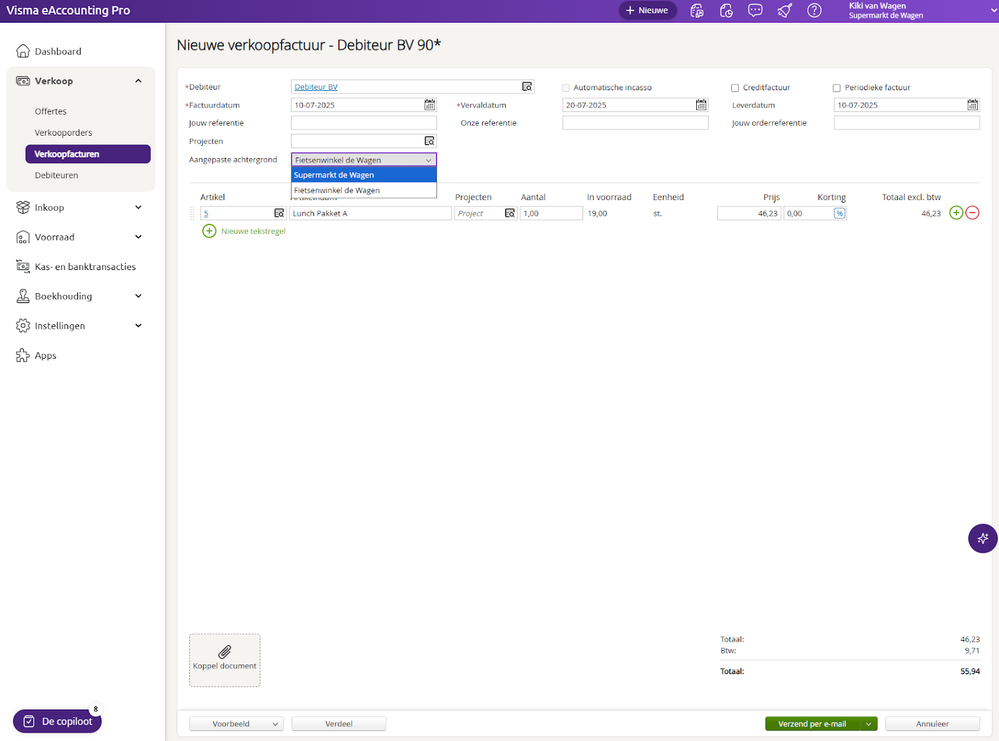Click the Annuleer button

click(x=932, y=724)
